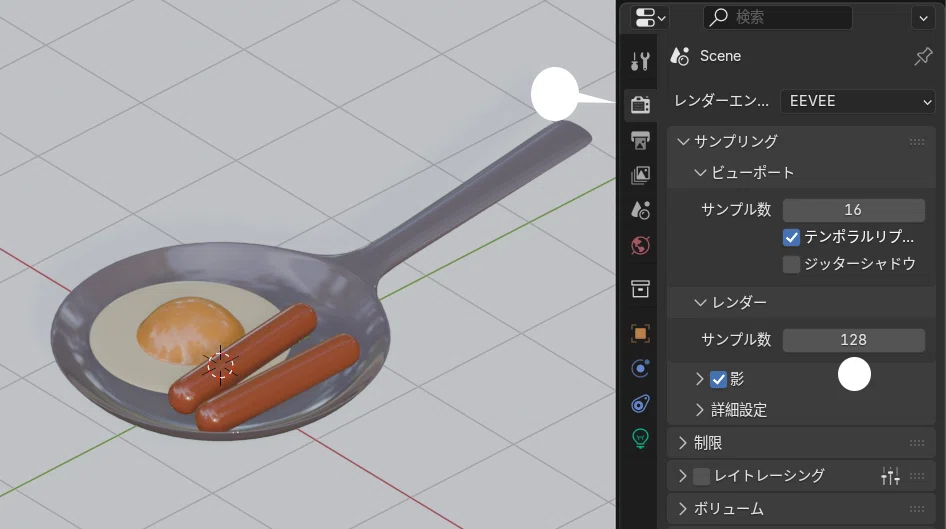Grab the レイトレーシング panel drag handle
Screen dimensions: 946x529
916,476
